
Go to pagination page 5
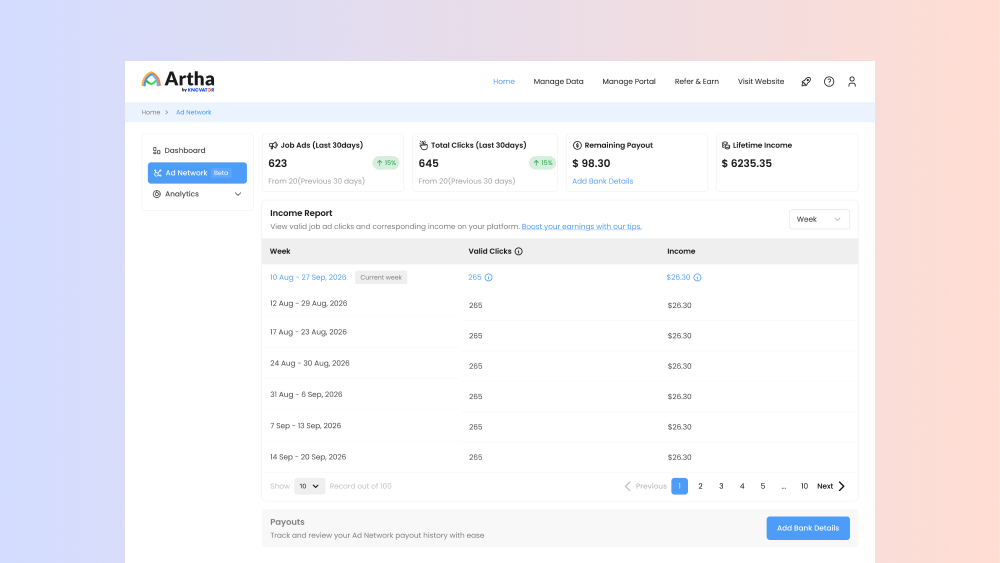point(763,486)
